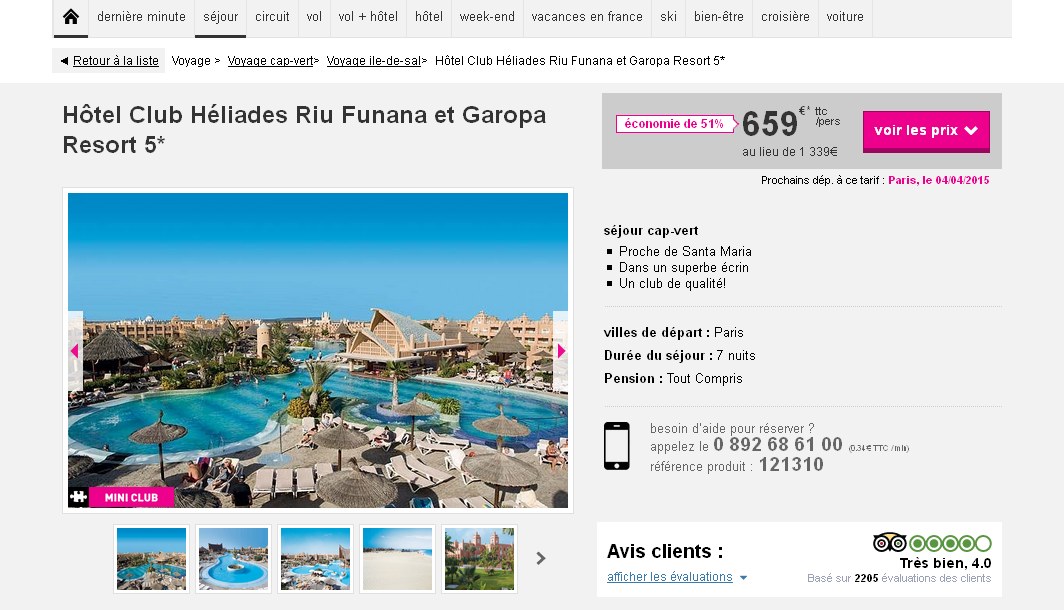Image resolution: width=1064 pixels, height=610 pixels.
Task: Follow the Voyage cap-vert breadcrumb link
Action: click(x=271, y=61)
